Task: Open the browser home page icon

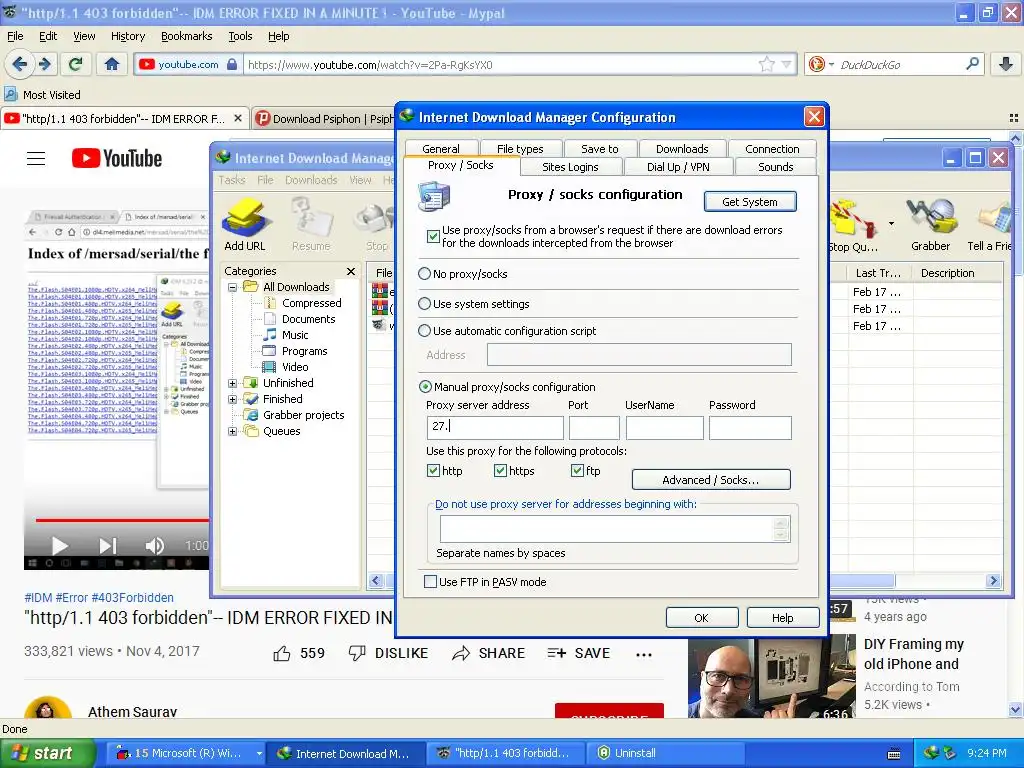Action: [112, 64]
